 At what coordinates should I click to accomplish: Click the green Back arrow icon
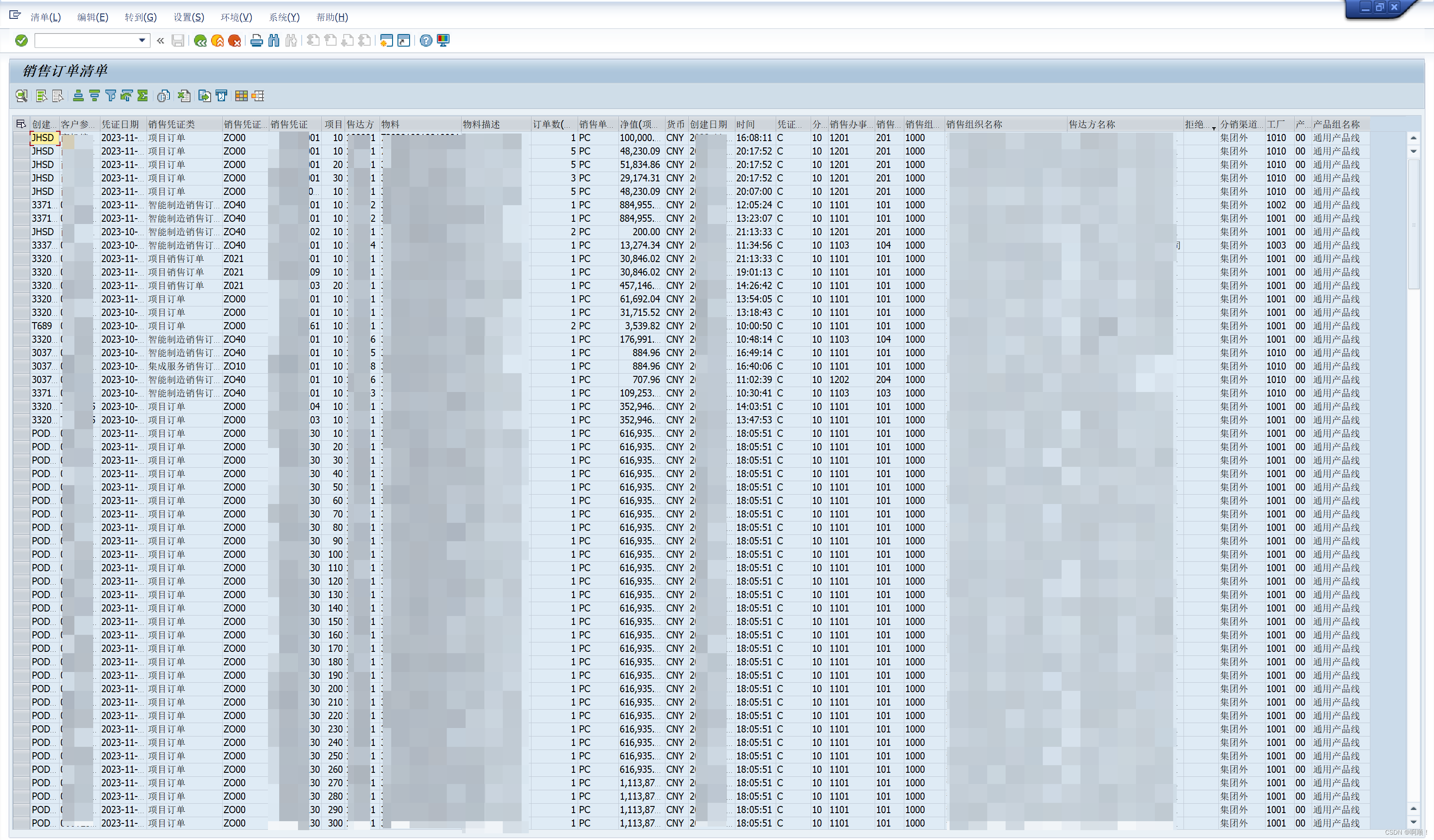click(200, 40)
